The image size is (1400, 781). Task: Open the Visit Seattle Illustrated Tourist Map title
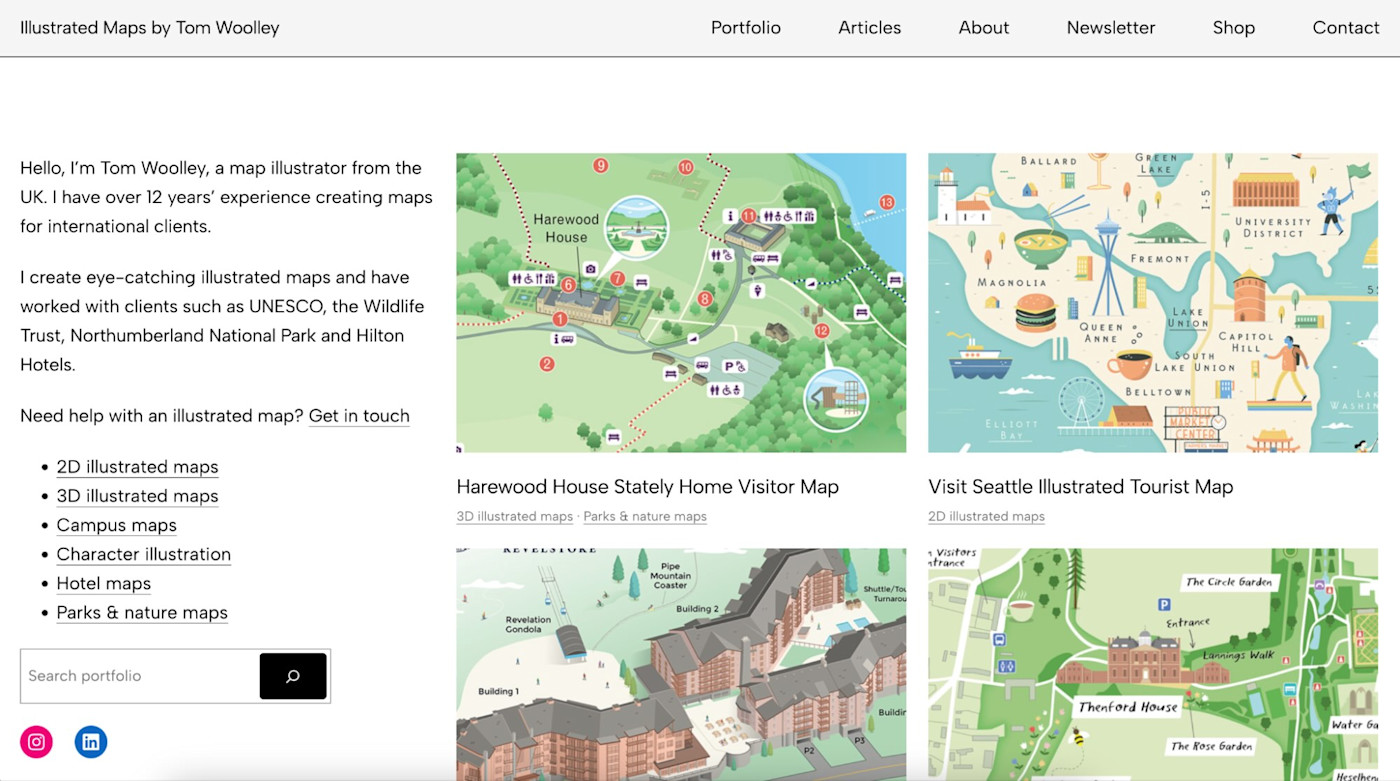pos(1080,487)
